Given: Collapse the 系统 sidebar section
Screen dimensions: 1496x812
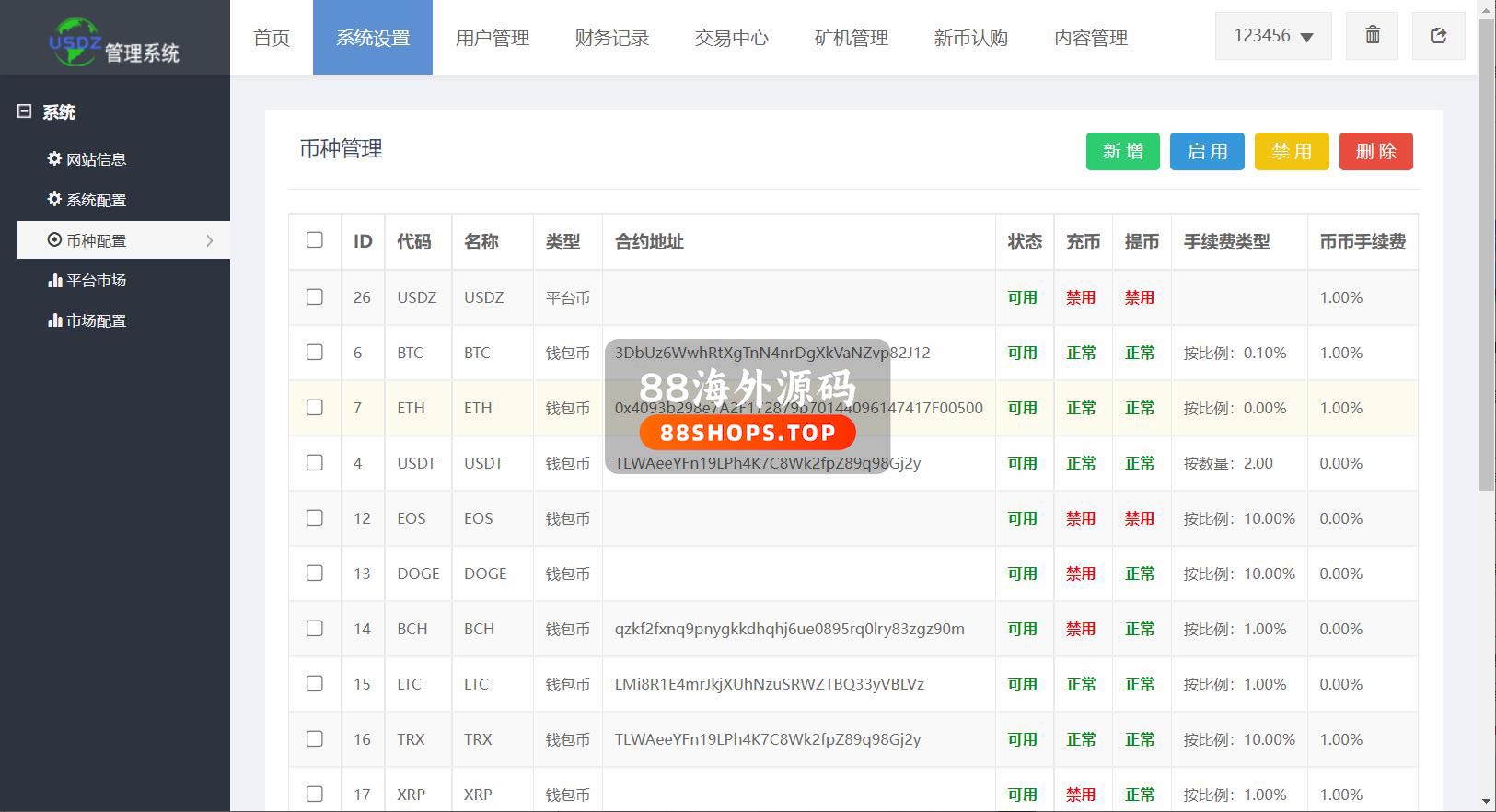Looking at the screenshot, I should (x=25, y=111).
